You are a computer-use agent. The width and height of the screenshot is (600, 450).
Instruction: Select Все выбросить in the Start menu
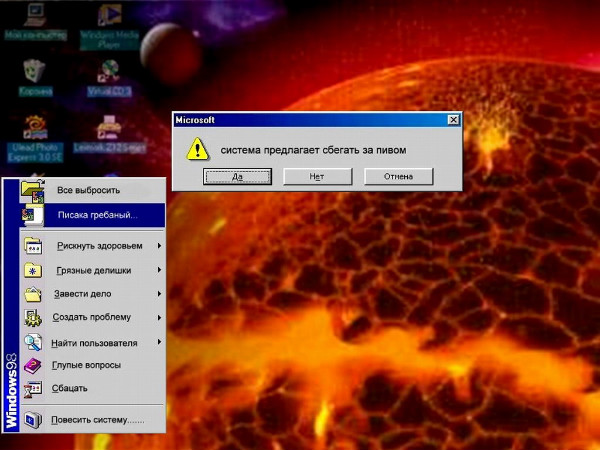coord(88,190)
